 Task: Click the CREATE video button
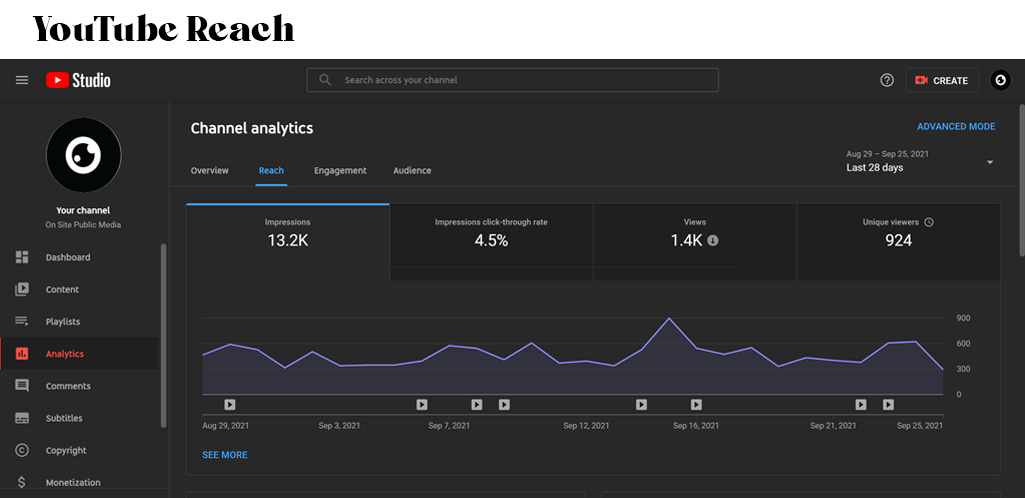tap(942, 80)
